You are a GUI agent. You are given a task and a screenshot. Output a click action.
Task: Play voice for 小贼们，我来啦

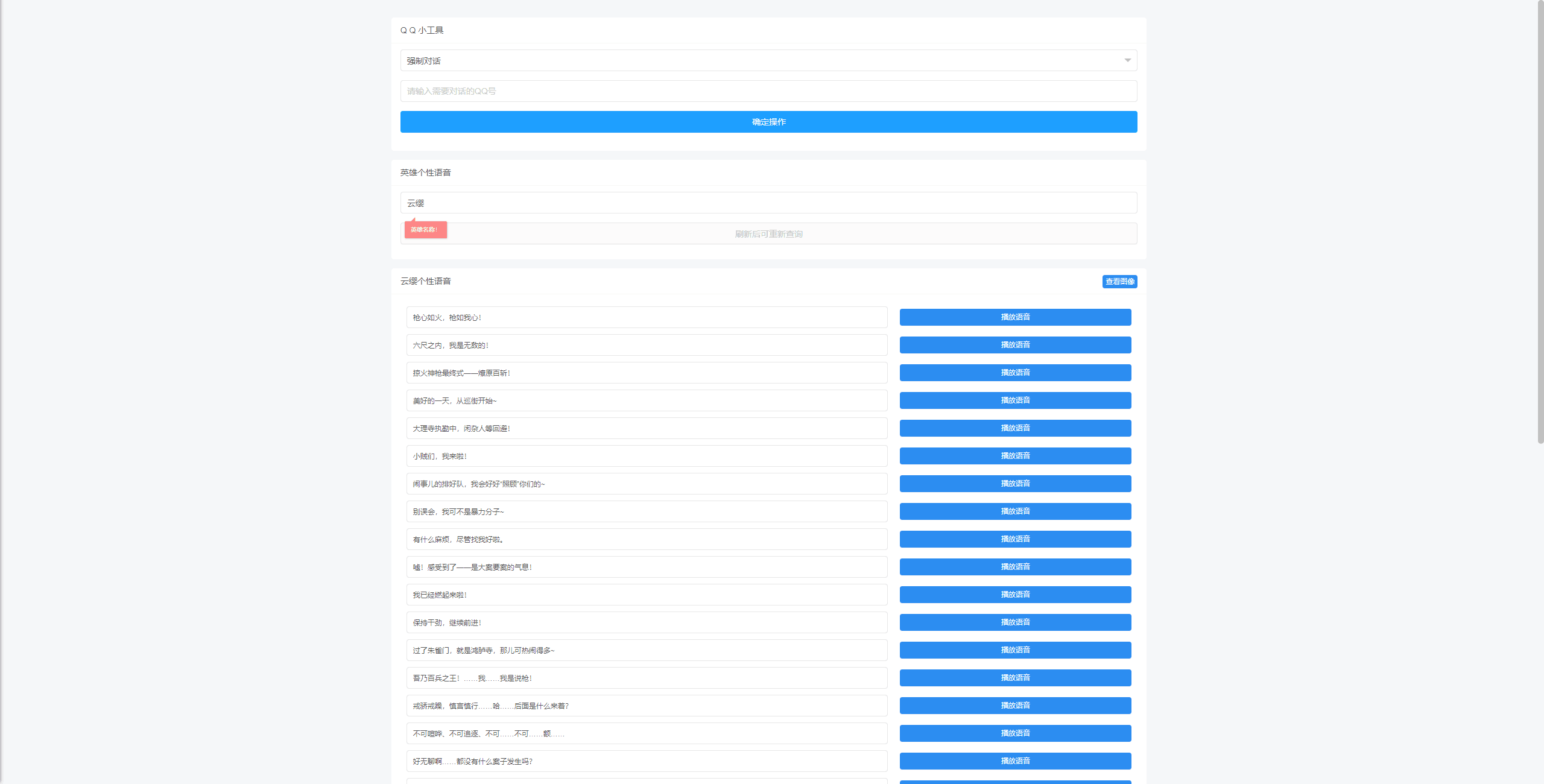coord(1015,456)
